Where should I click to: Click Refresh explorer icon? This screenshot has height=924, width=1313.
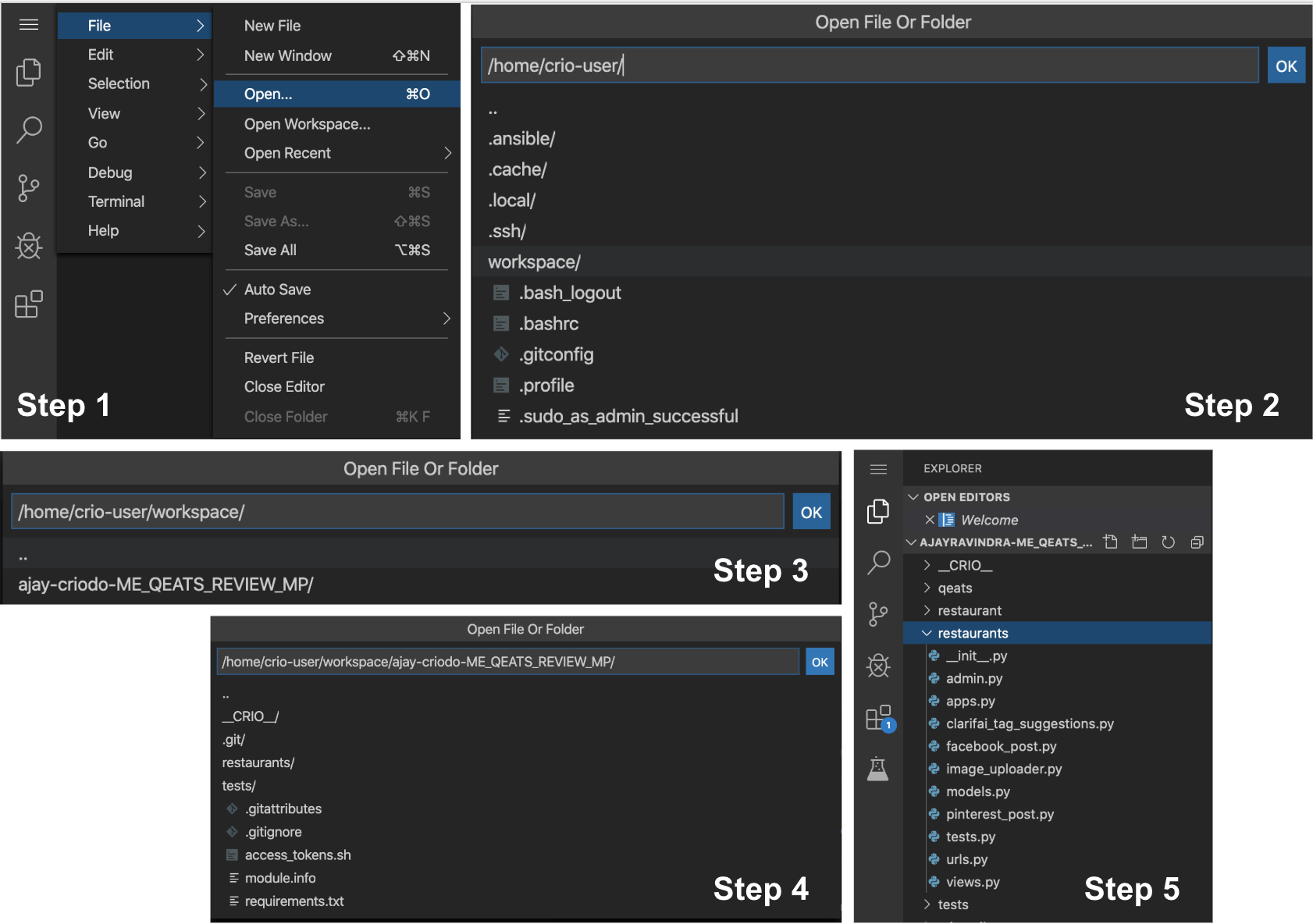pos(1168,542)
